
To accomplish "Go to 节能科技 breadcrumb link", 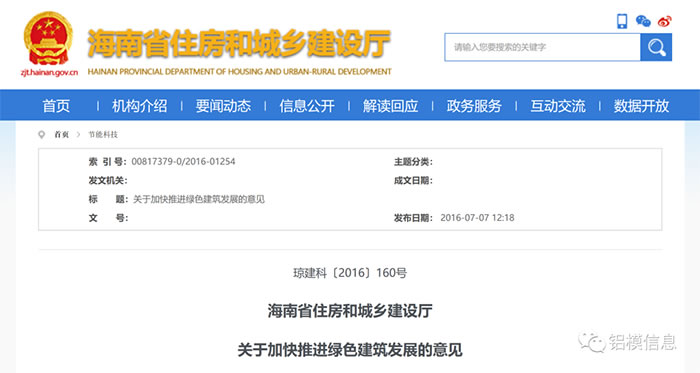I will [x=103, y=134].
